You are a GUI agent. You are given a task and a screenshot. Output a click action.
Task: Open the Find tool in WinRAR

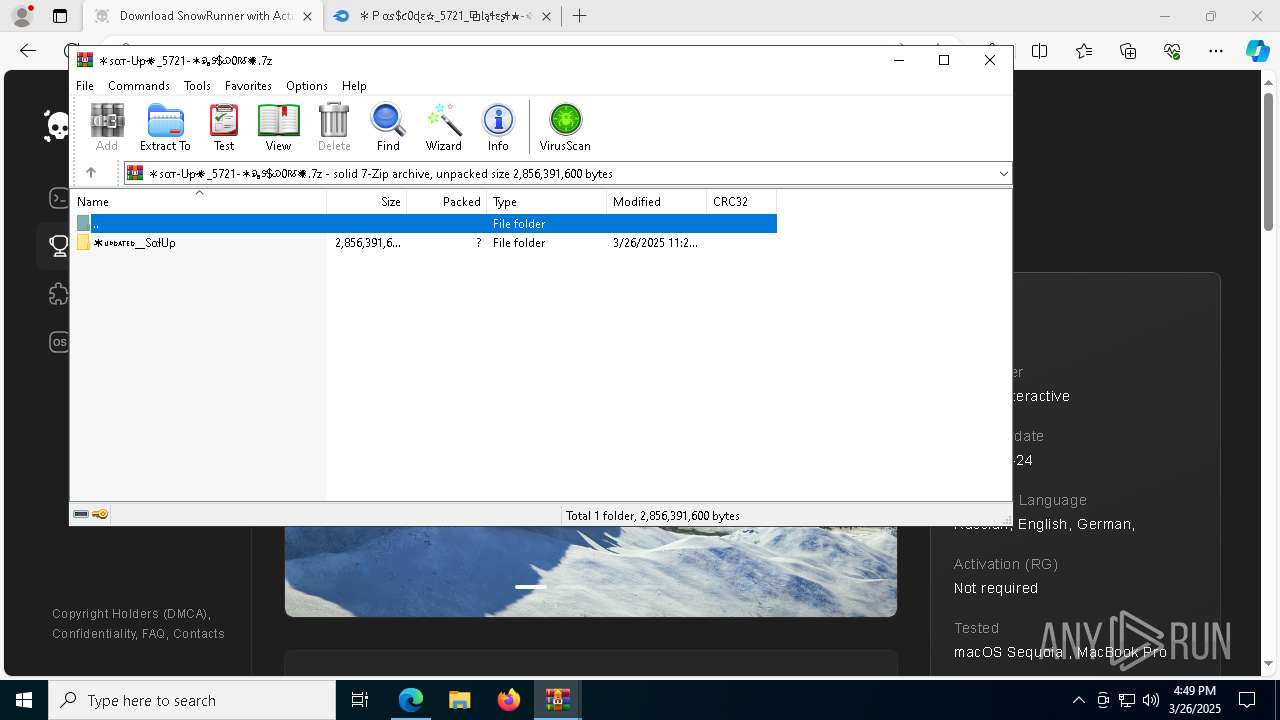pyautogui.click(x=388, y=127)
